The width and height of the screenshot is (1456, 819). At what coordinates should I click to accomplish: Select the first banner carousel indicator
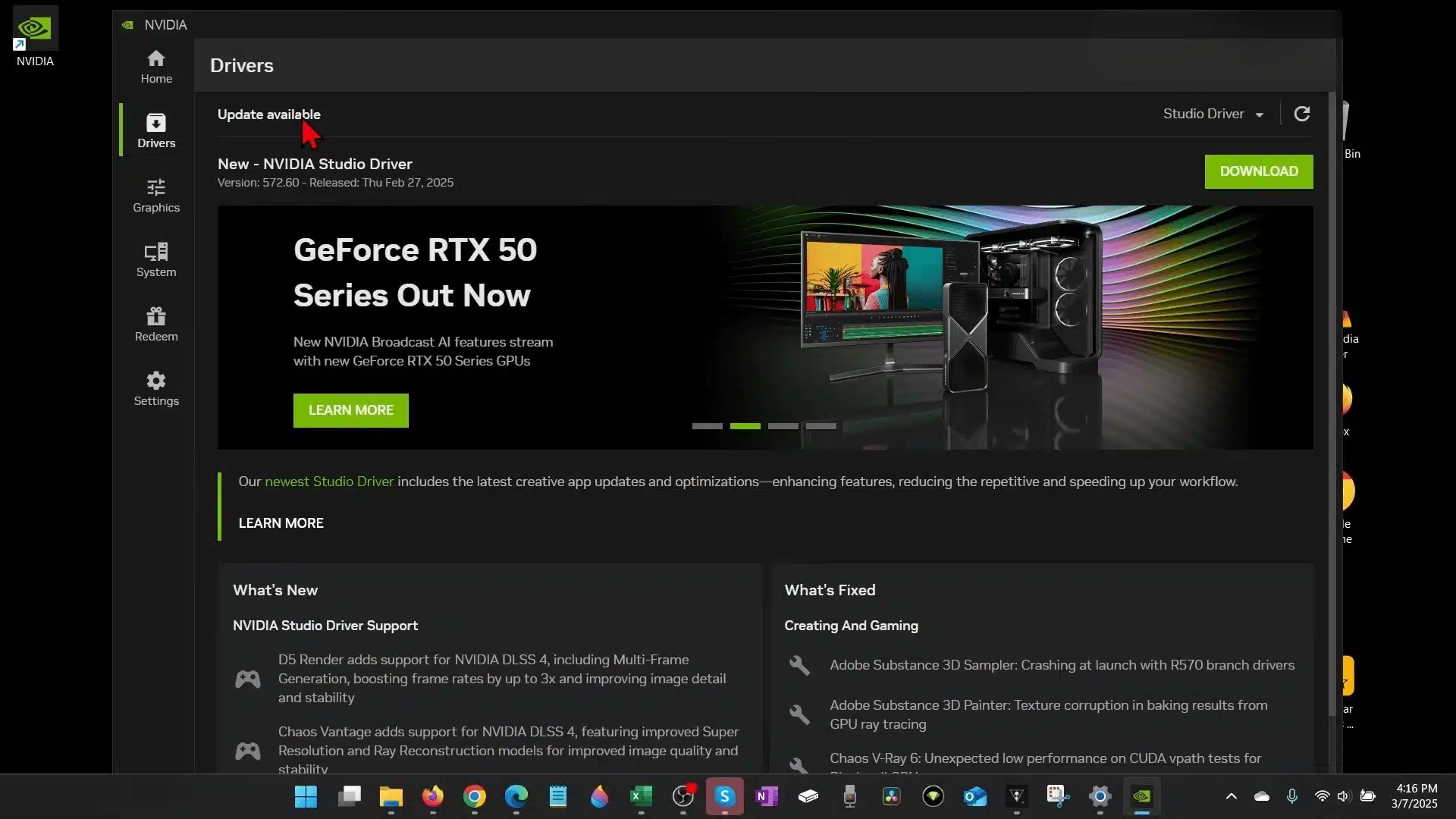coord(707,426)
